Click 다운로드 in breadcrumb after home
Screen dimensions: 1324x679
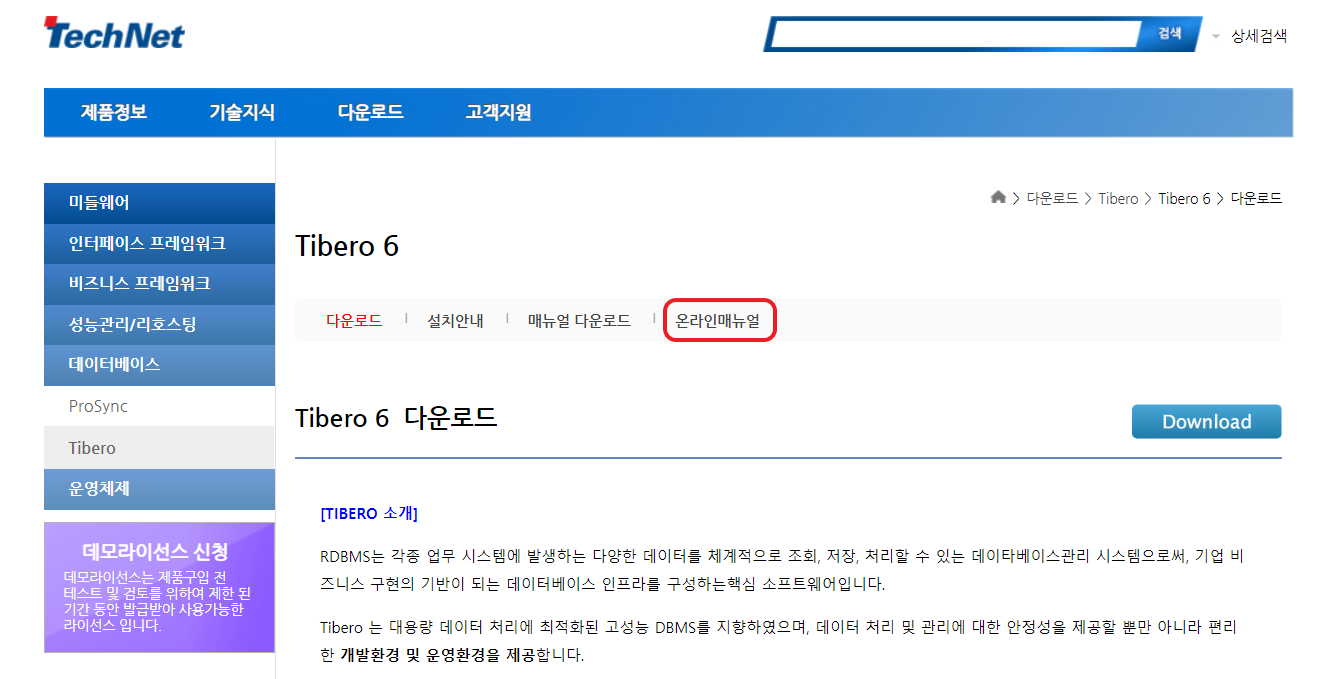[1052, 199]
